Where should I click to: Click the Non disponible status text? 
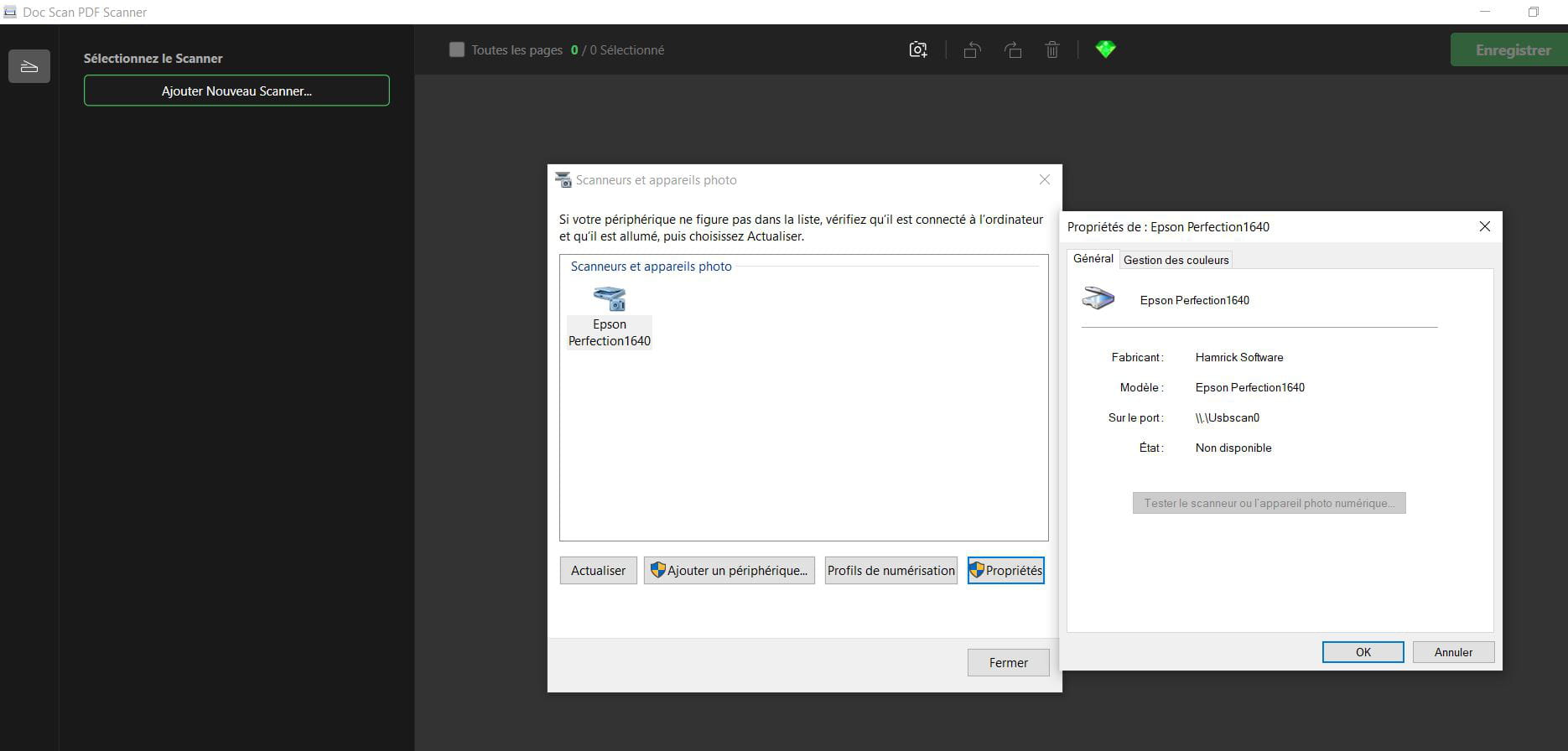point(1233,448)
